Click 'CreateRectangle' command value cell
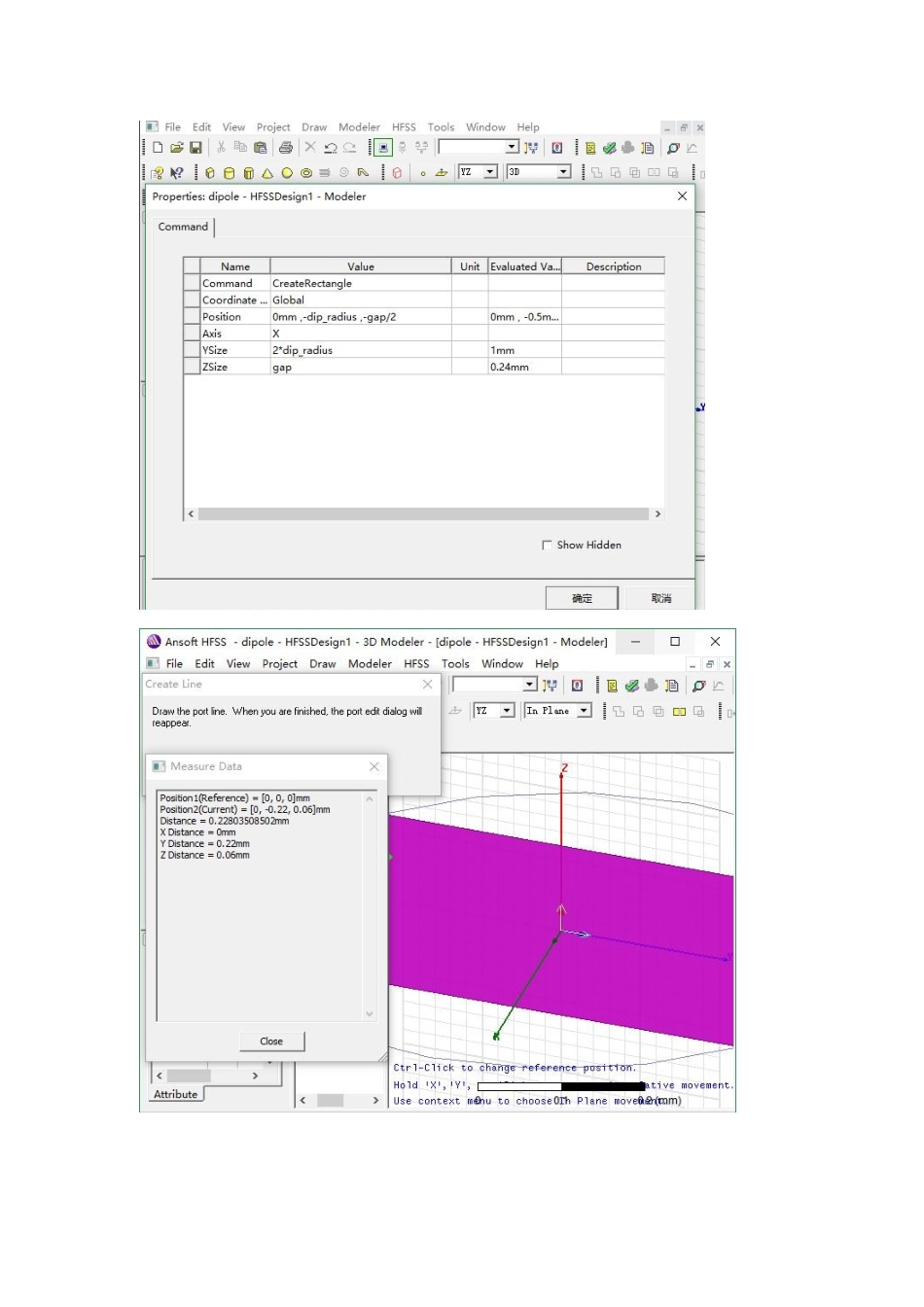924x1307 pixels. (x=361, y=284)
